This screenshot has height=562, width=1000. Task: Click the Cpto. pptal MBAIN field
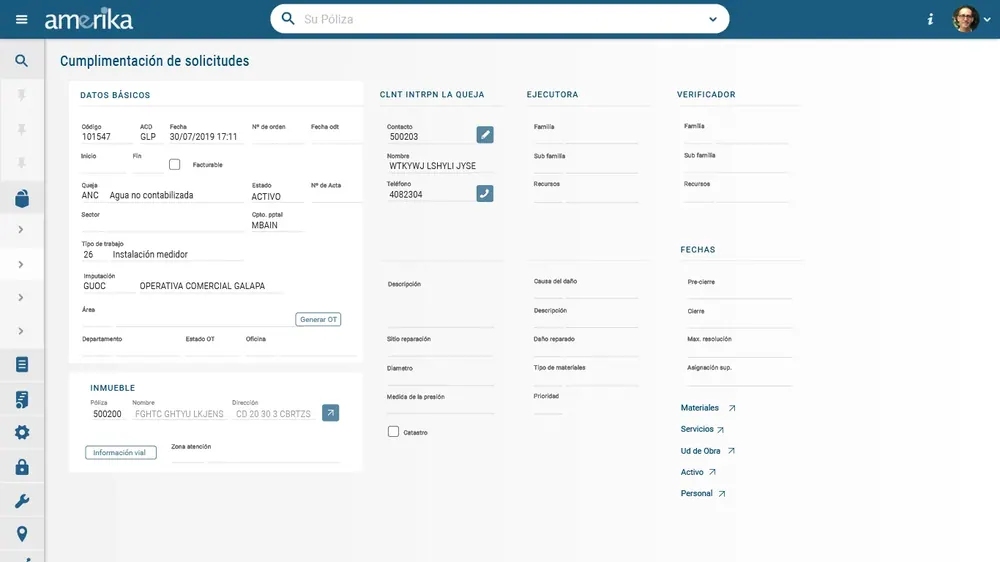[x=277, y=225]
